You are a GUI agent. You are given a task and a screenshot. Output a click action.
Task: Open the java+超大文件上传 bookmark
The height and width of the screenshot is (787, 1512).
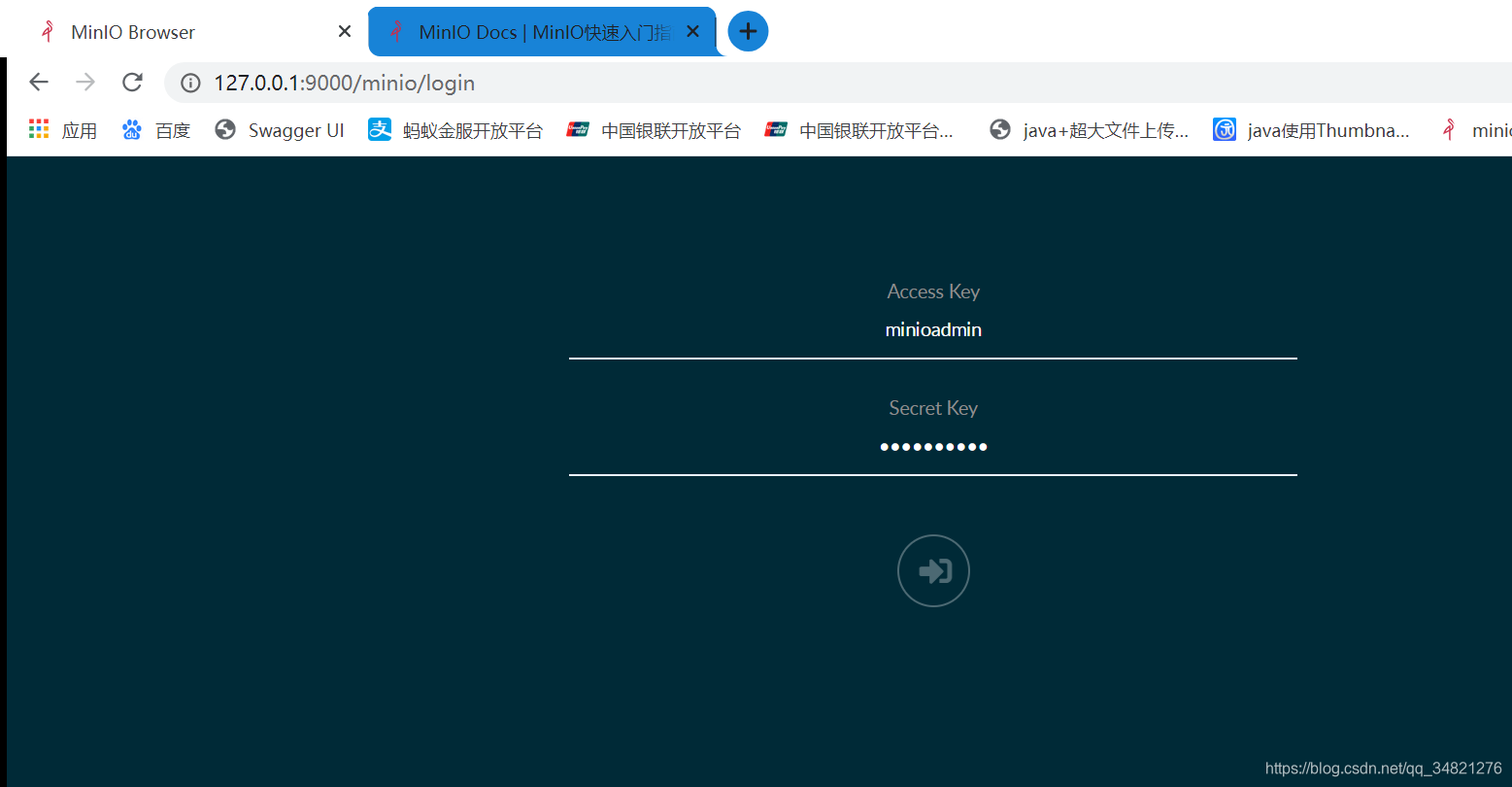point(1090,130)
